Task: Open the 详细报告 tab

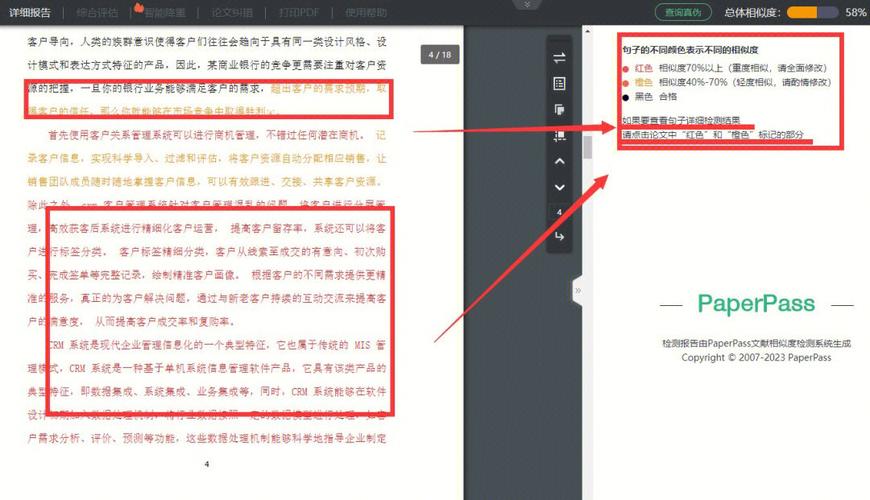Action: [30, 12]
